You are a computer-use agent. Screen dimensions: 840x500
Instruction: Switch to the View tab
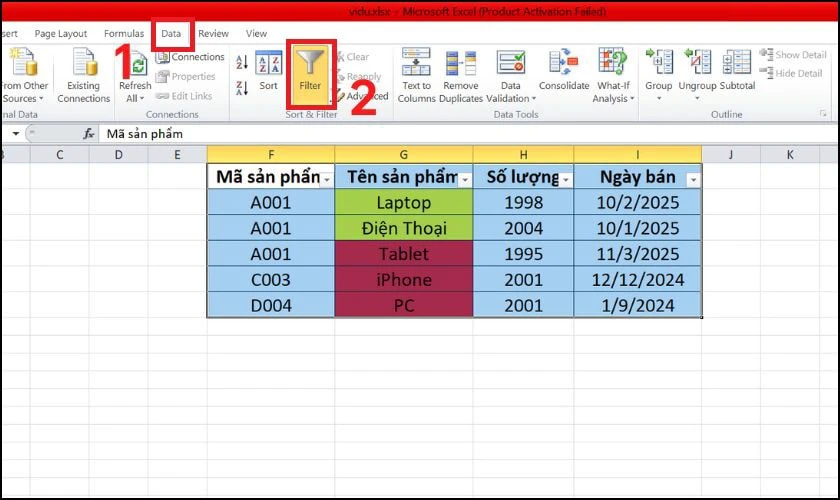(x=256, y=34)
